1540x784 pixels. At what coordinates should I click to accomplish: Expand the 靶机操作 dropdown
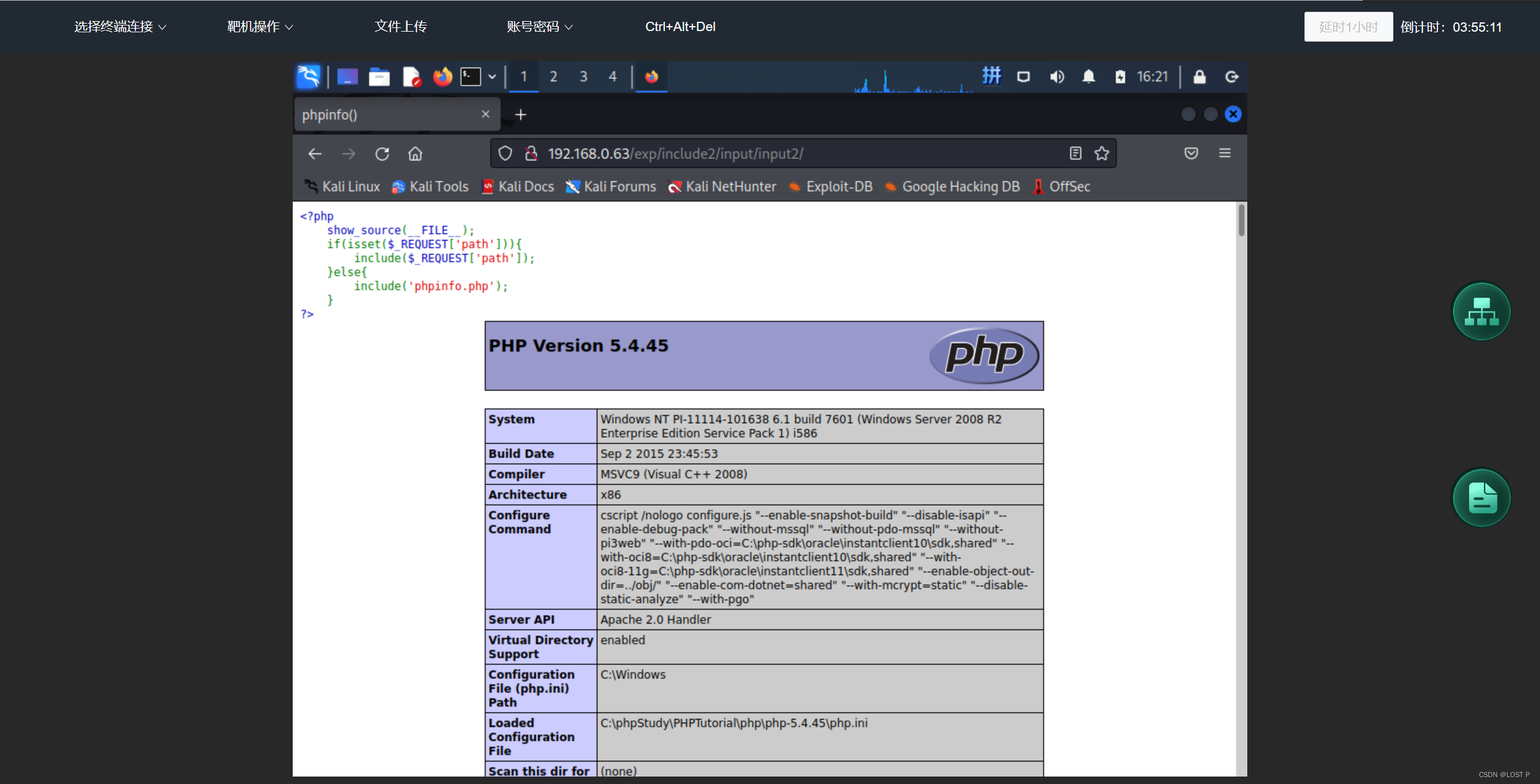pyautogui.click(x=260, y=27)
